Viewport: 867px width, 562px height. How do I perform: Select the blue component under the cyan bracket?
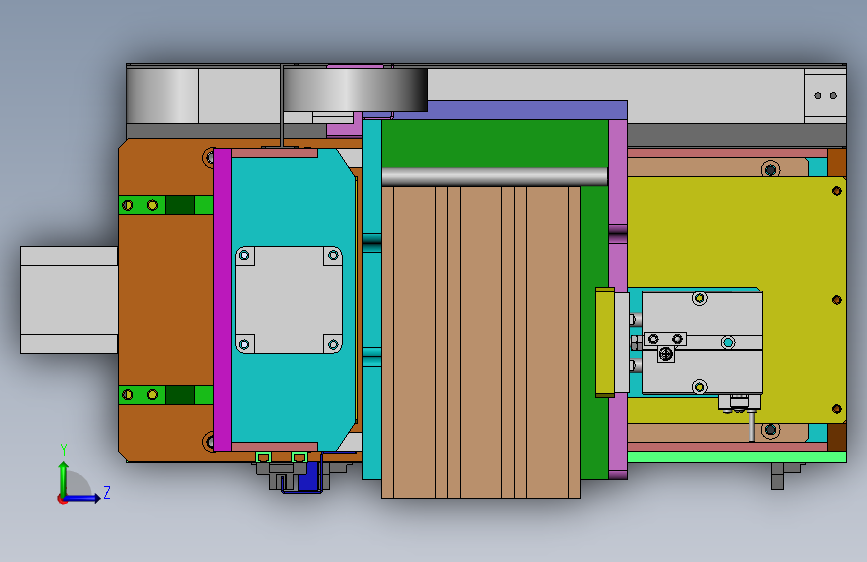click(x=308, y=476)
